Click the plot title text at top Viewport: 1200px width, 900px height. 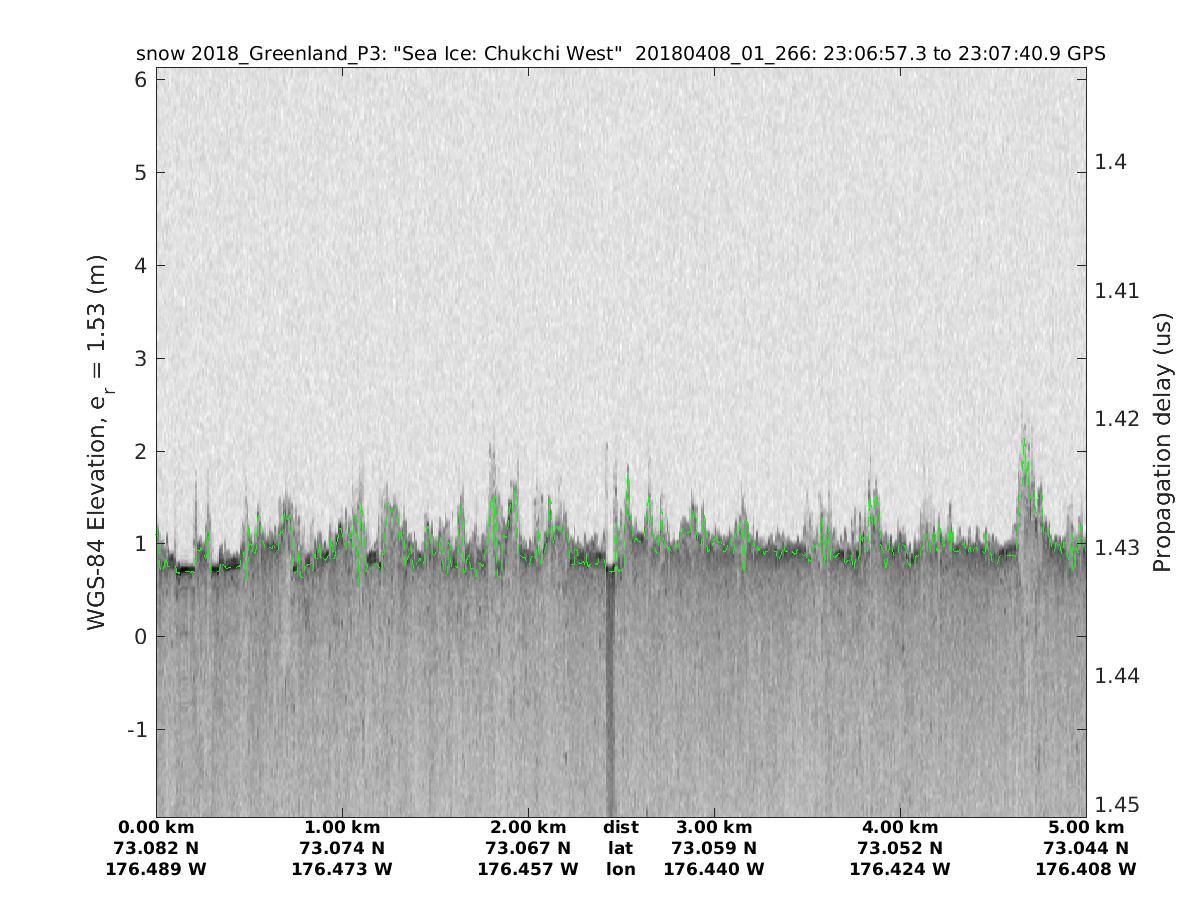[620, 53]
